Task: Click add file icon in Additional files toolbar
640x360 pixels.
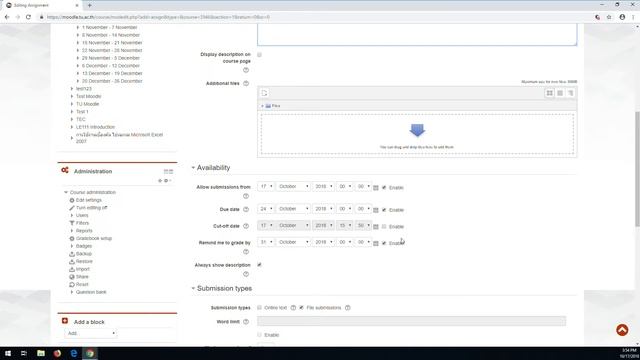Action: (264, 93)
